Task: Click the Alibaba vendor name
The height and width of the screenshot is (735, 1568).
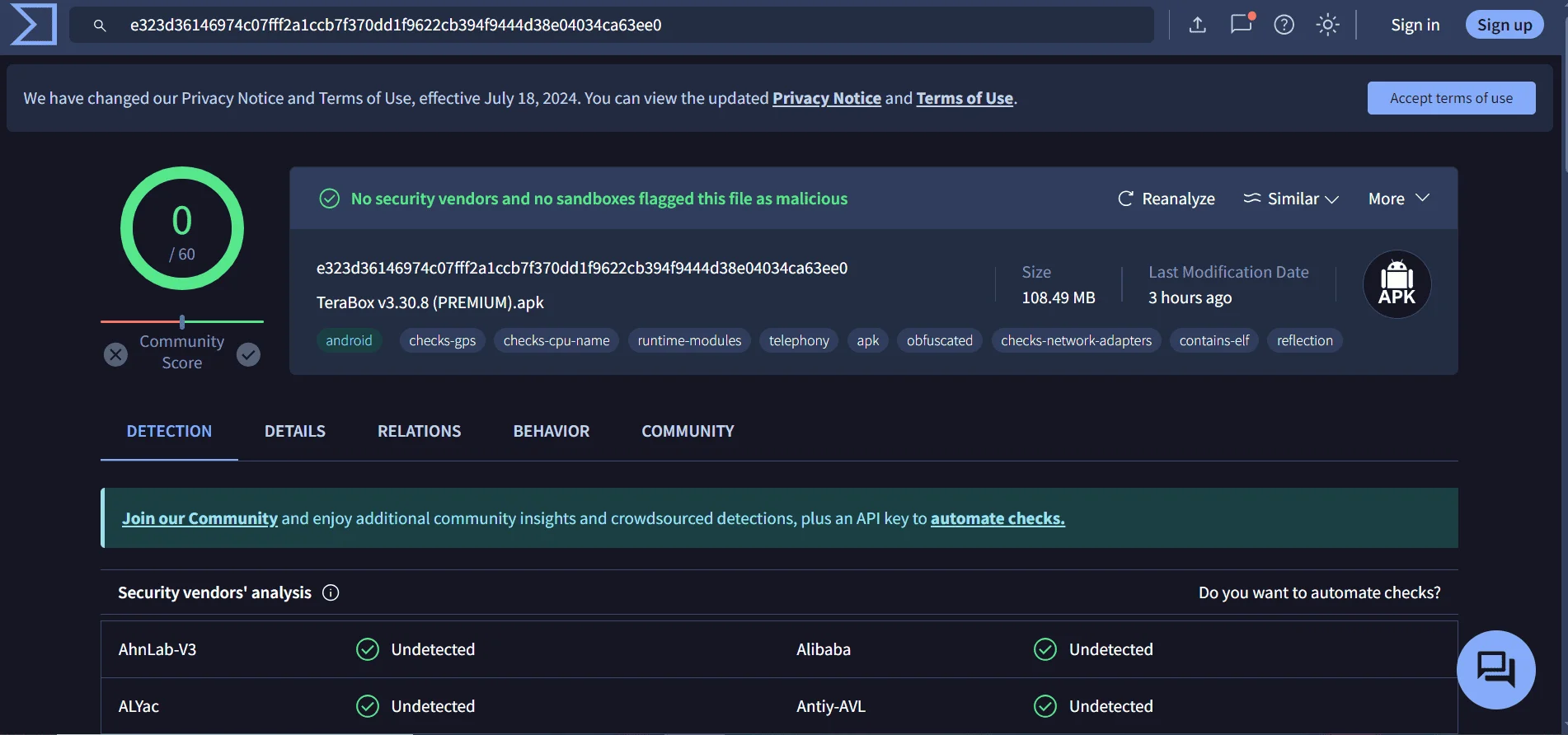Action: click(823, 649)
